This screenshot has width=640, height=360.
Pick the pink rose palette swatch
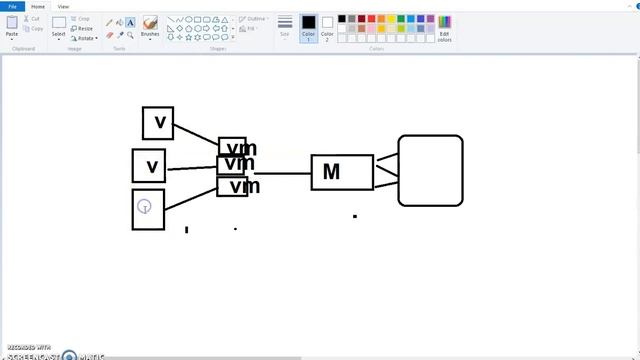tap(371, 29)
